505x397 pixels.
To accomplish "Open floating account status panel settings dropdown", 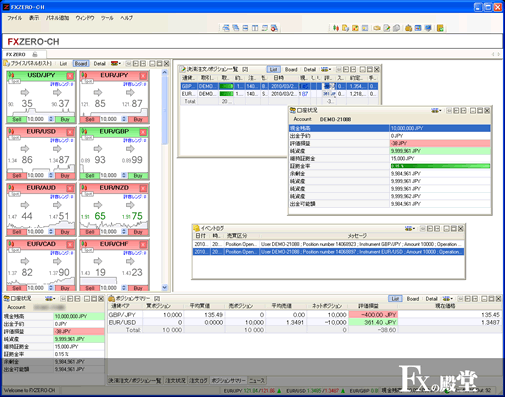I will click(x=436, y=110).
